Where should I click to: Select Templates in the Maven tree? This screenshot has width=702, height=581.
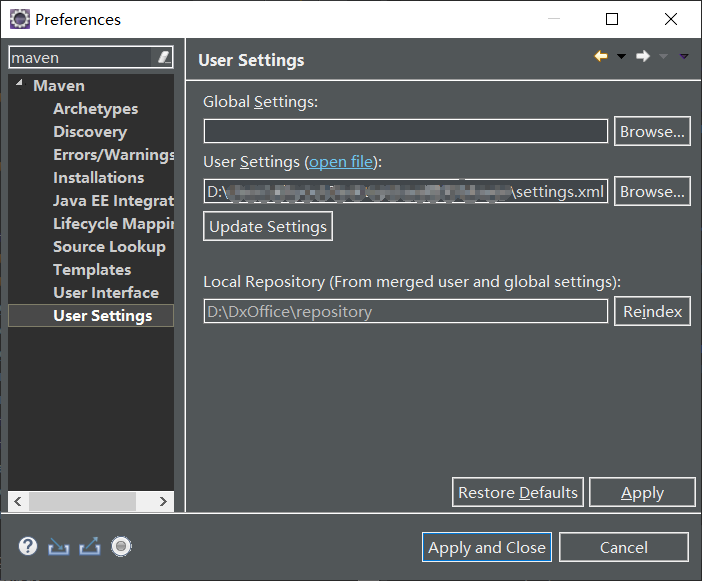92,270
